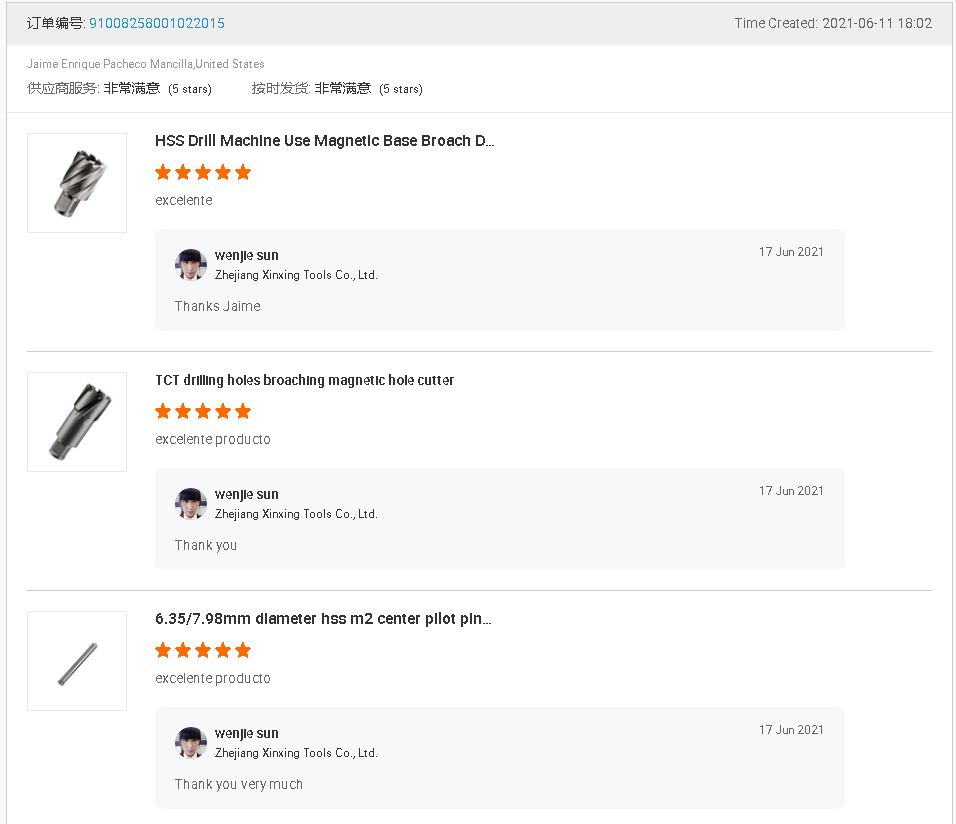
Task: Click wenjie sun avatar in first reply
Action: point(191,265)
